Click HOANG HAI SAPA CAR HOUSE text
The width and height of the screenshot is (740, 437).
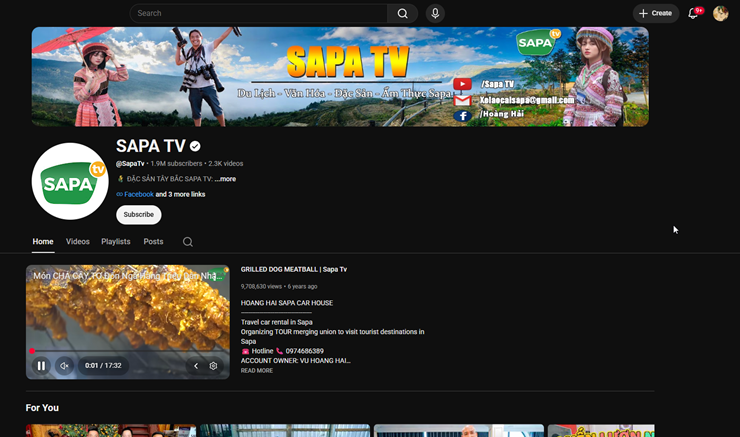click(x=287, y=303)
